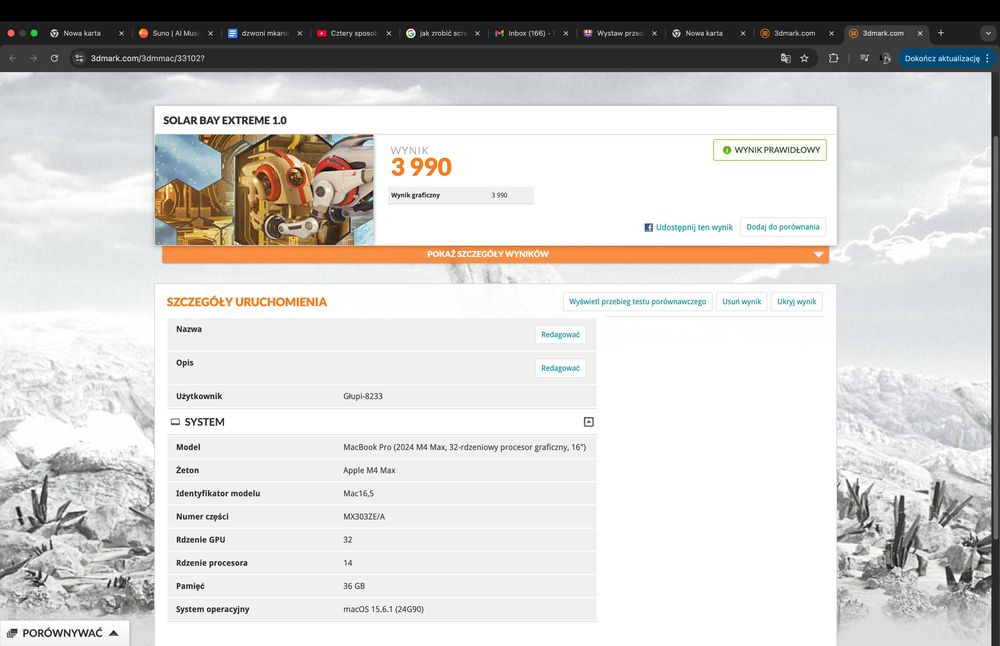1000x646 pixels.
Task: Go forward with the browser forward arrow
Action: point(33,58)
